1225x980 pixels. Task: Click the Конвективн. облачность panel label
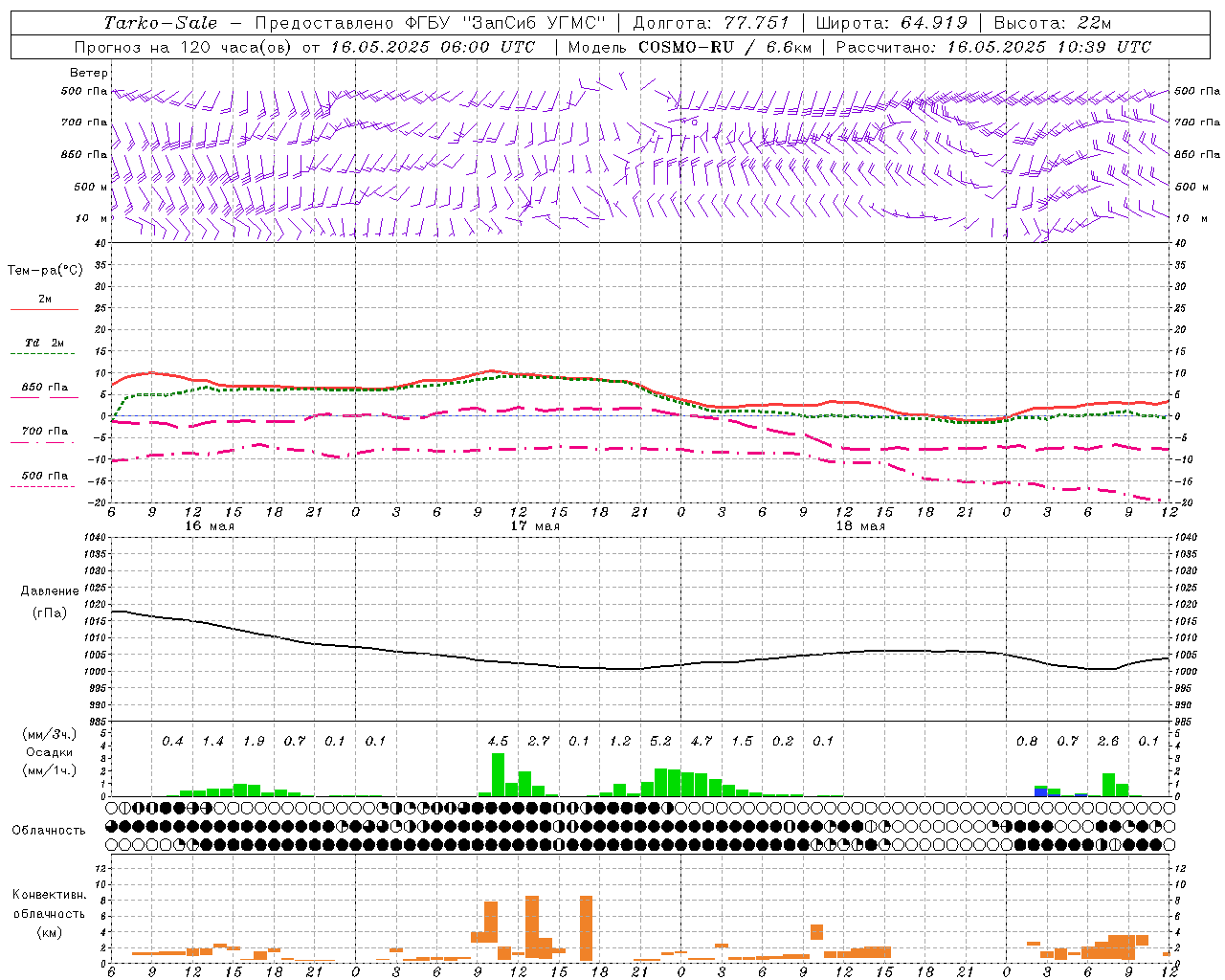pos(49,904)
